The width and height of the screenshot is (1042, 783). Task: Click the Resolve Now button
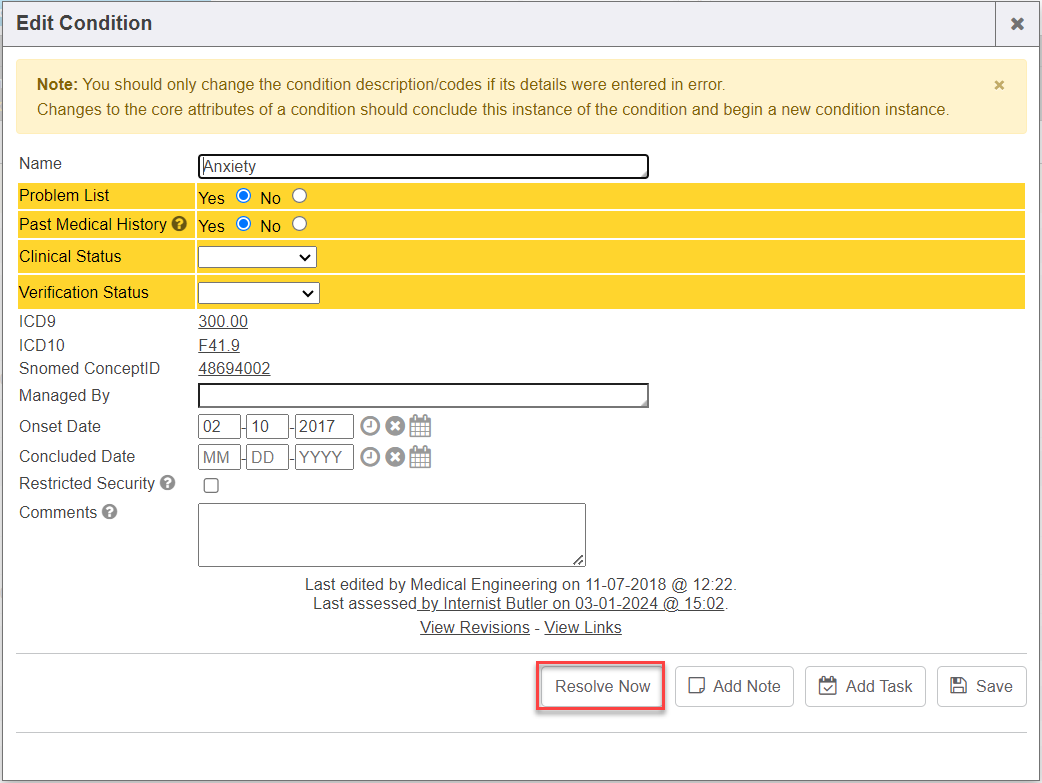coord(602,686)
